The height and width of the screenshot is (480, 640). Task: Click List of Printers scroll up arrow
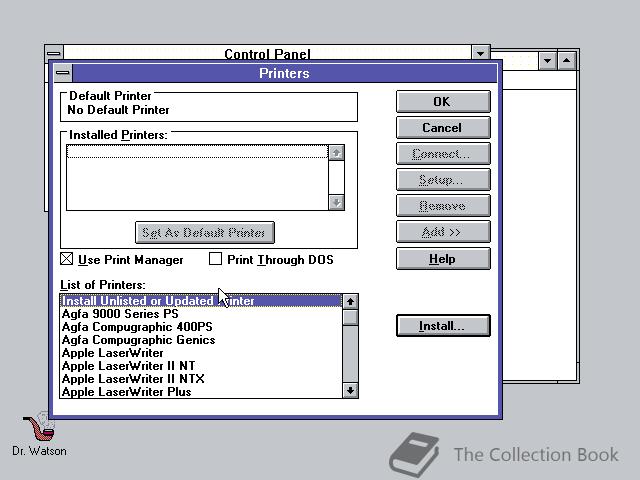coord(350,302)
